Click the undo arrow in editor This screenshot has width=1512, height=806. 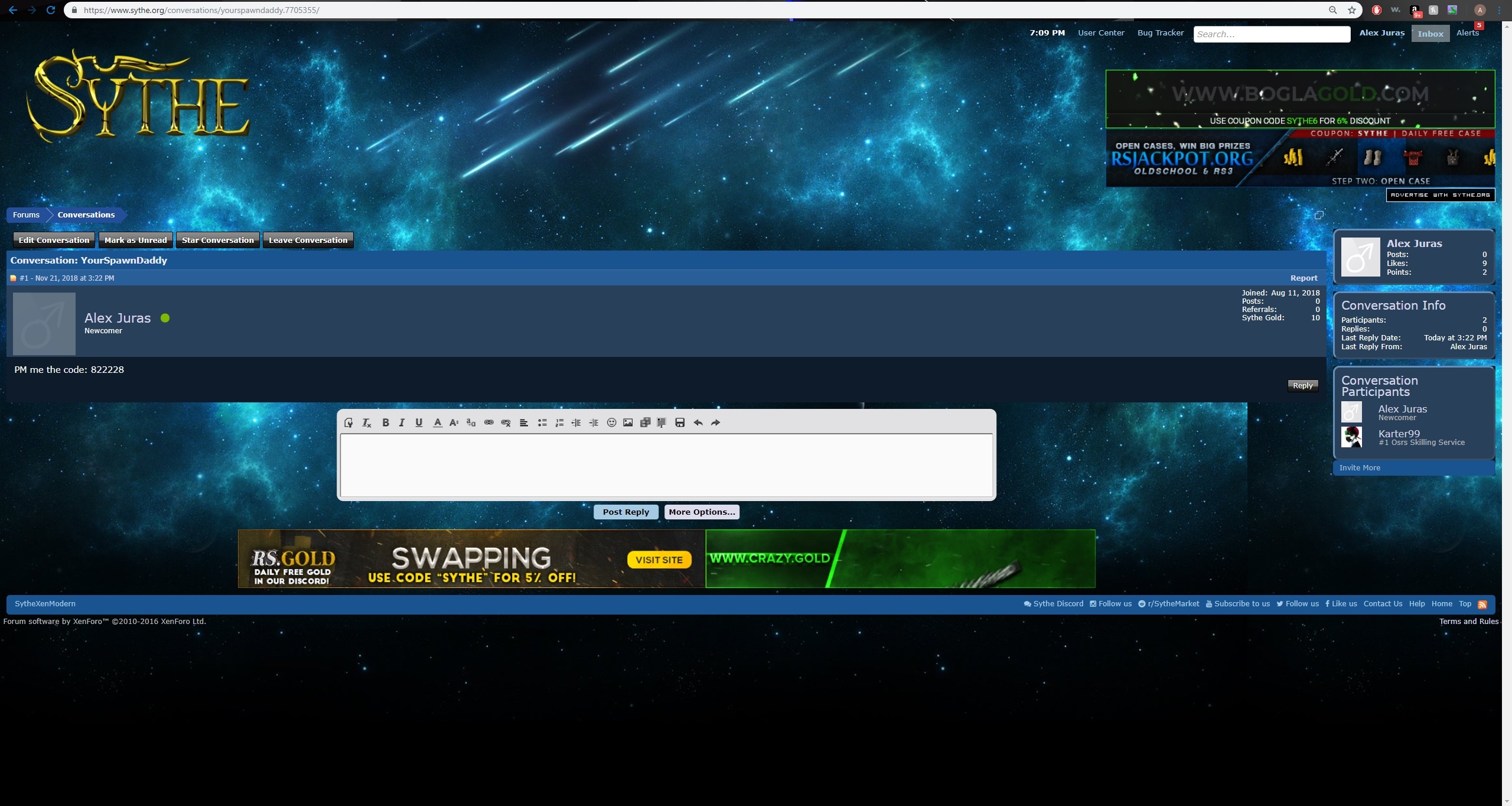click(x=698, y=422)
